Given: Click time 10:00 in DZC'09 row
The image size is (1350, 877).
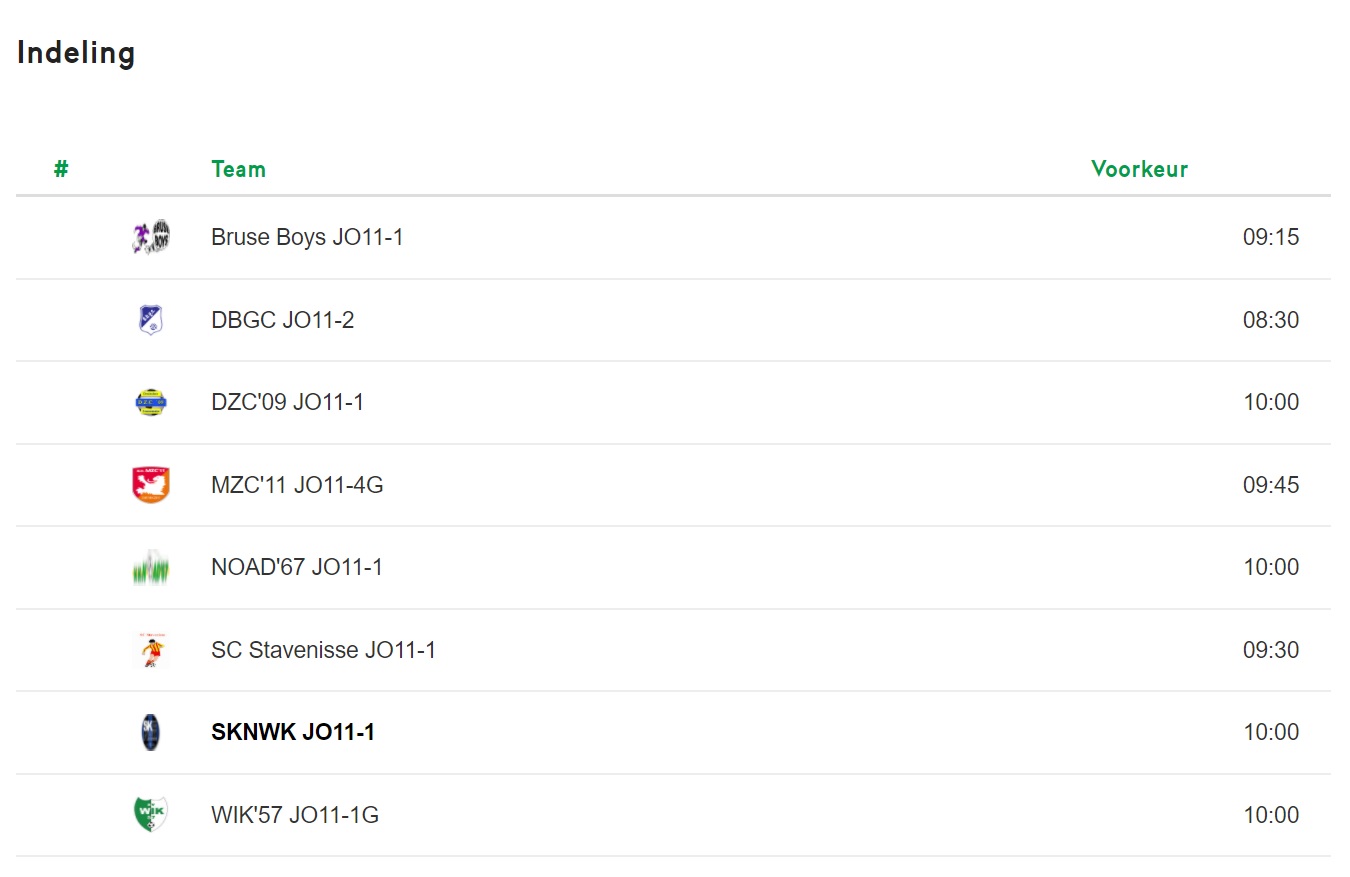Looking at the screenshot, I should point(1271,402).
